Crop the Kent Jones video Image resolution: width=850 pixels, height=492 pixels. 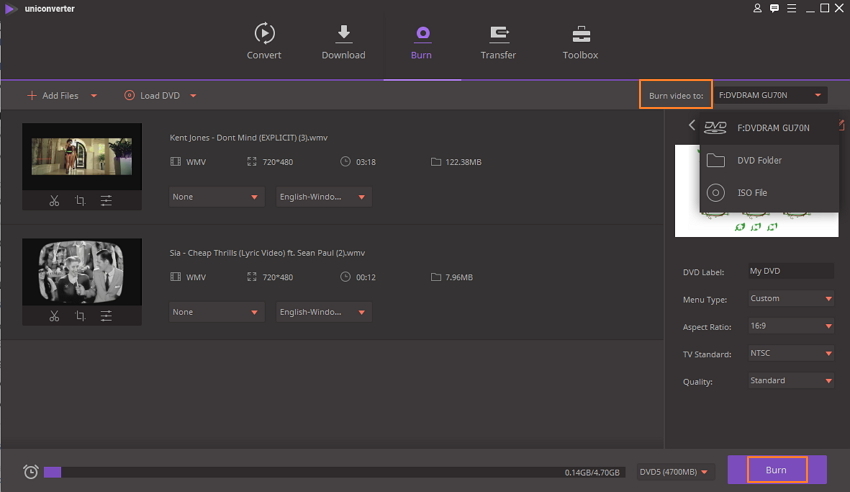80,200
